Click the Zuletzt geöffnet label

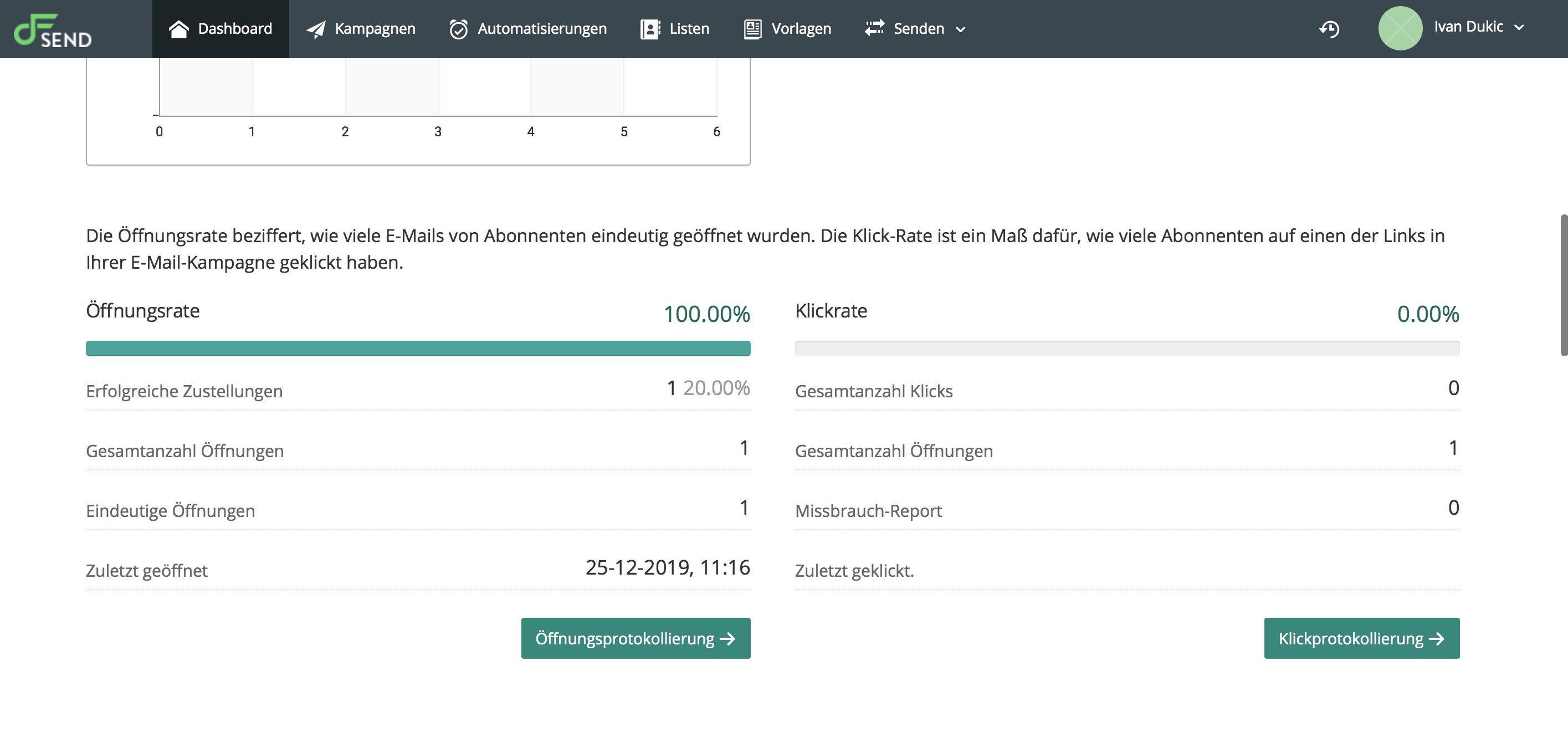[x=147, y=570]
